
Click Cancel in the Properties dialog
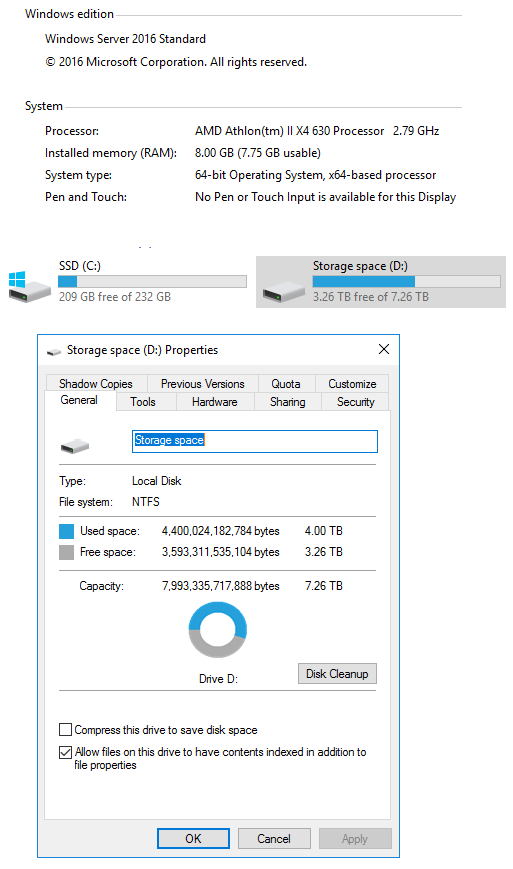pyautogui.click(x=274, y=839)
